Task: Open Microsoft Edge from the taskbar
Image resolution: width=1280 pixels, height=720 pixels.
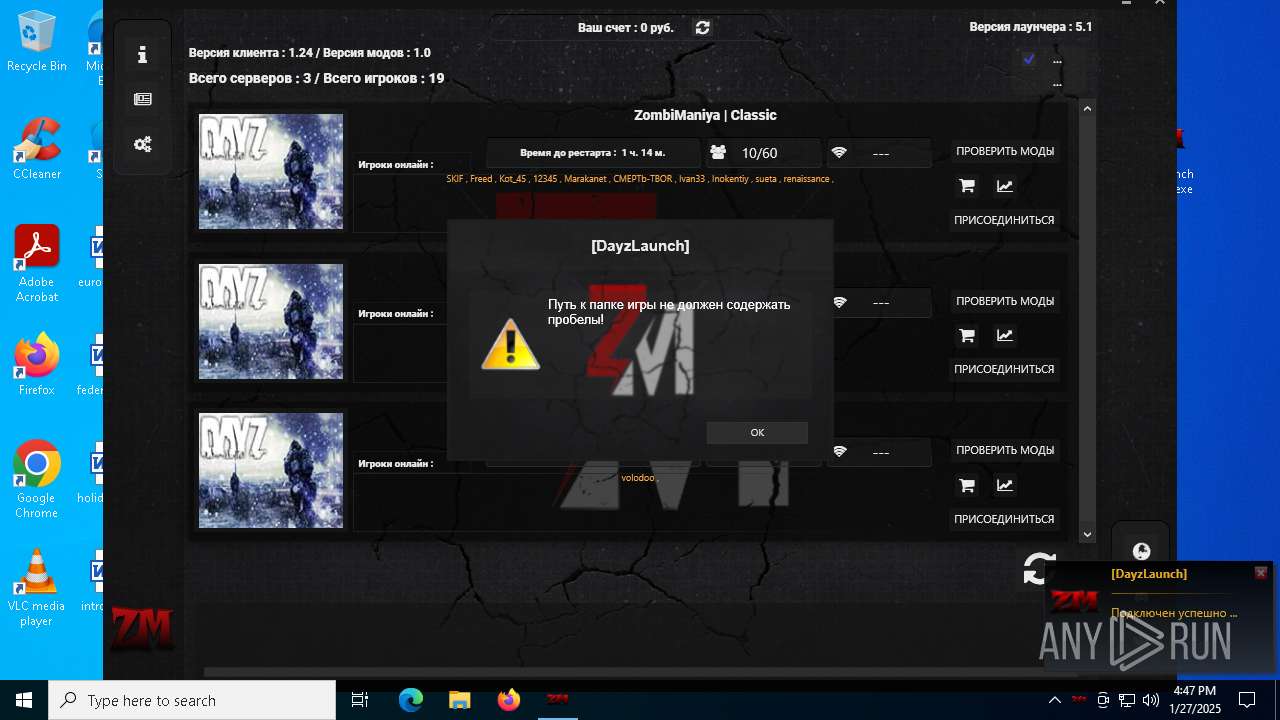Action: (x=411, y=700)
